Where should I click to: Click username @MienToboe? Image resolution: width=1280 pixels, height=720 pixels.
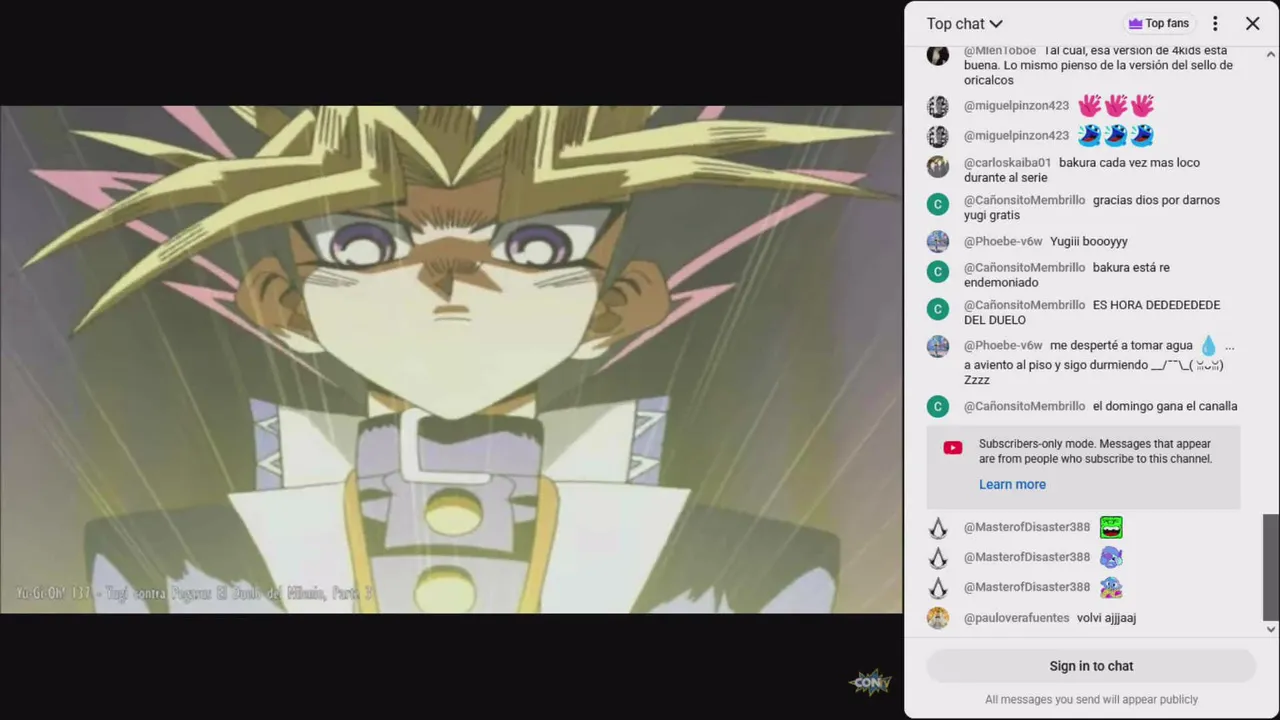click(x=999, y=50)
